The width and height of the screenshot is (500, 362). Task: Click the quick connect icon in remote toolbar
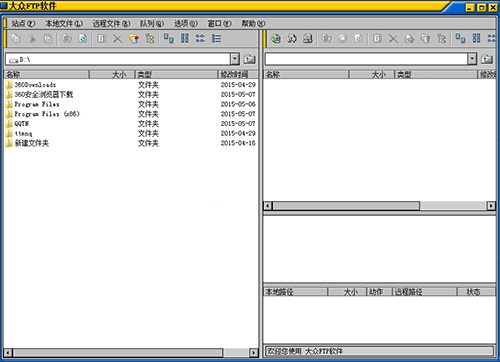tap(292, 39)
